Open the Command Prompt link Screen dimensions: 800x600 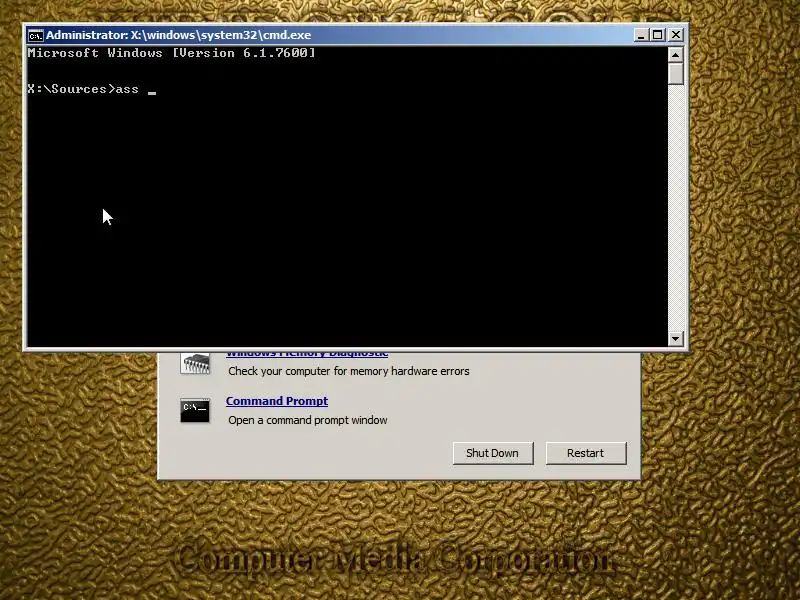(277, 401)
